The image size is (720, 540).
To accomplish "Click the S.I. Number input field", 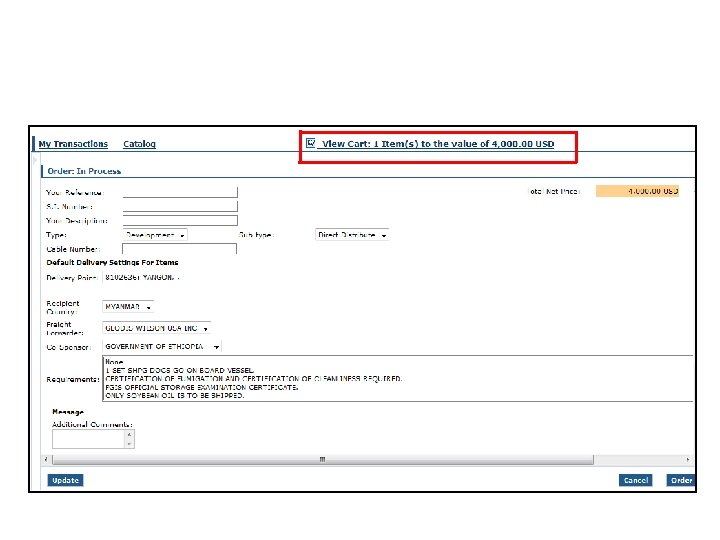I will click(180, 206).
